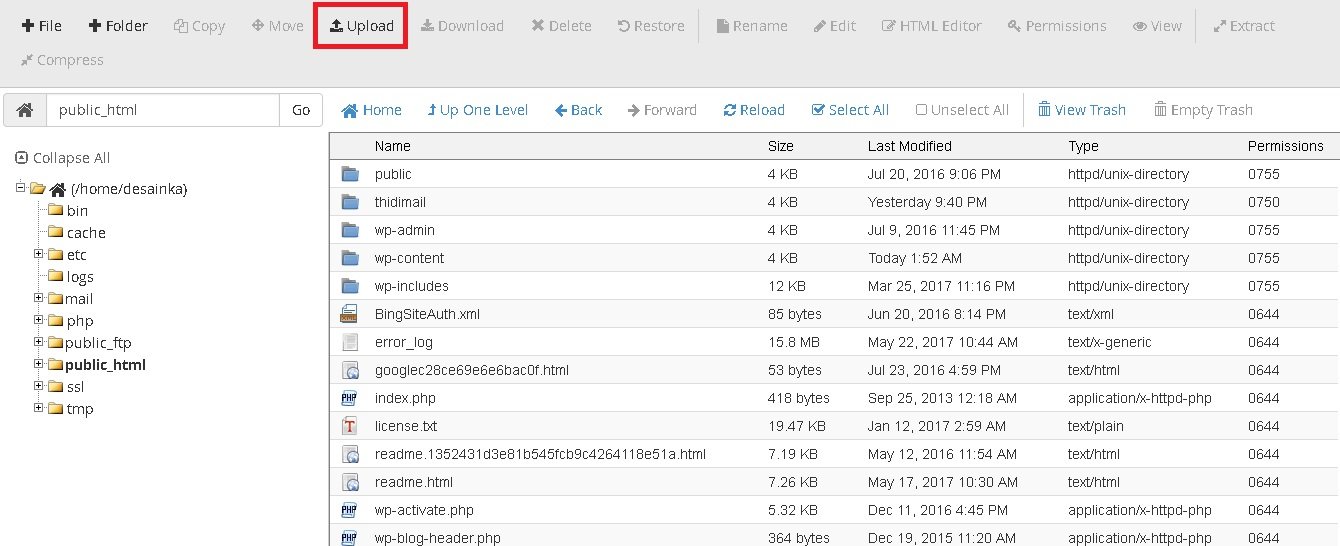Click the home icon beside path field
The height and width of the screenshot is (546, 1340).
click(x=25, y=110)
